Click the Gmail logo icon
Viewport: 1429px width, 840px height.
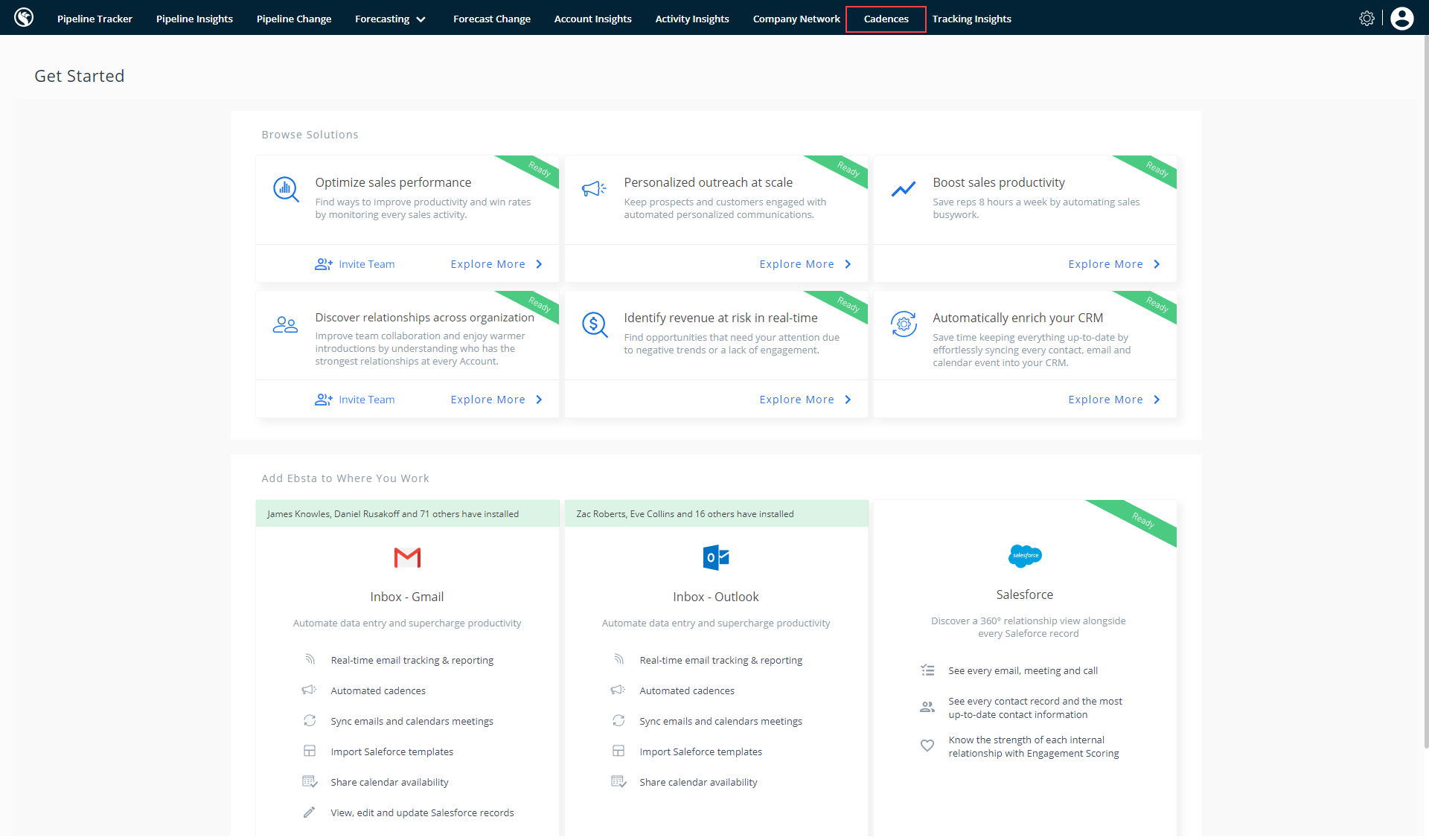[407, 557]
